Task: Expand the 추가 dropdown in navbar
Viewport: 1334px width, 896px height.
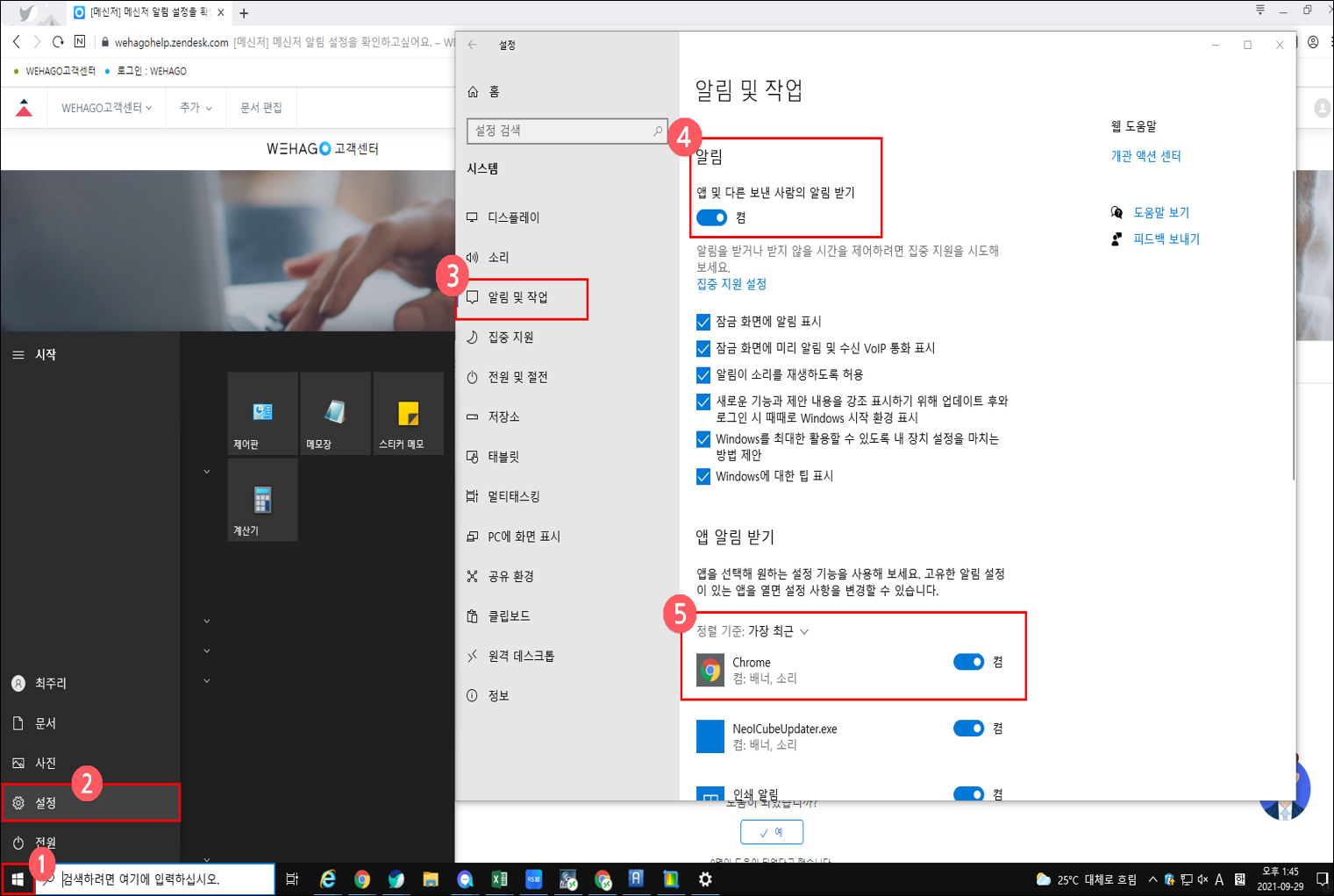Action: [x=195, y=108]
